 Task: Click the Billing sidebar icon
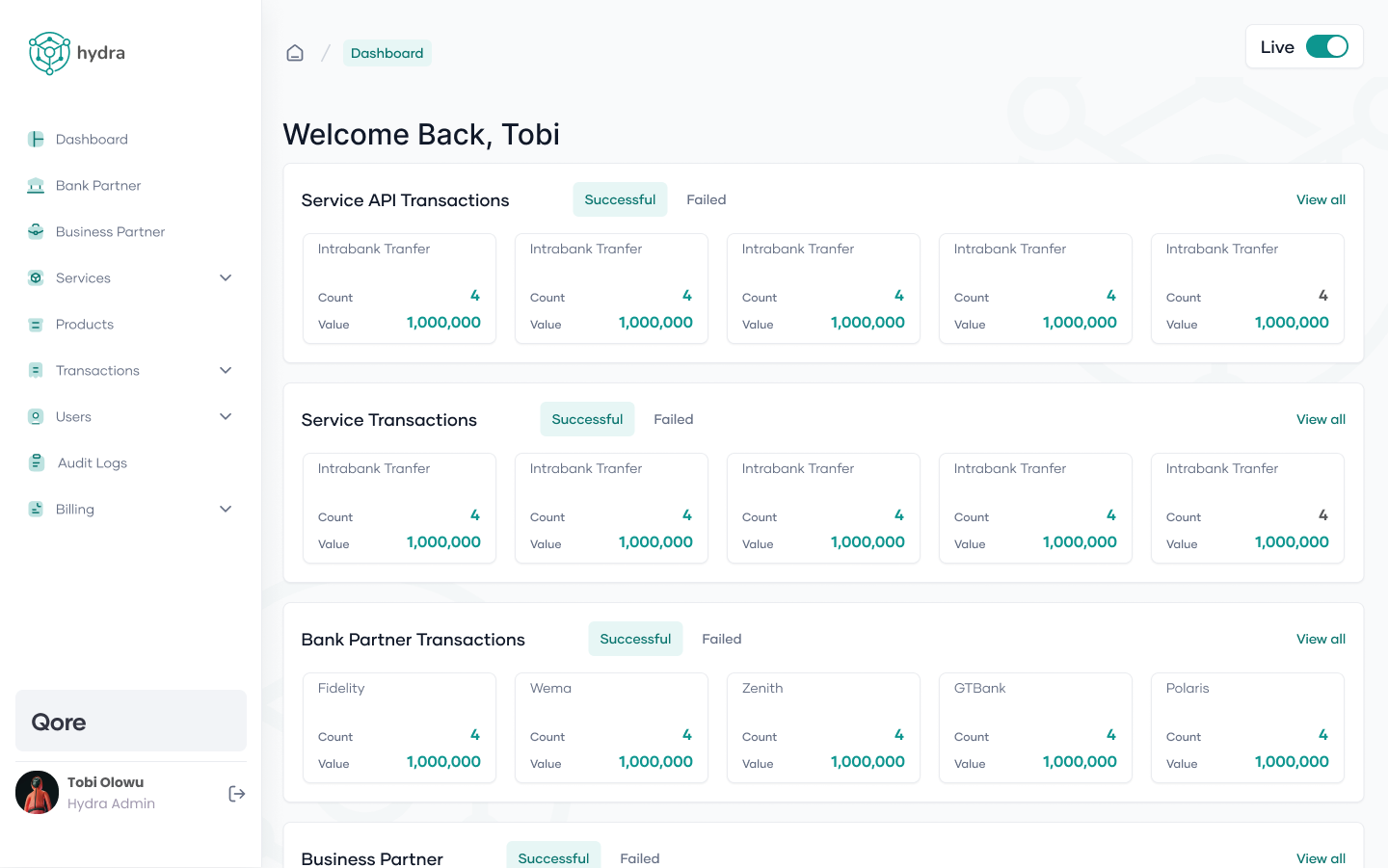pos(36,509)
